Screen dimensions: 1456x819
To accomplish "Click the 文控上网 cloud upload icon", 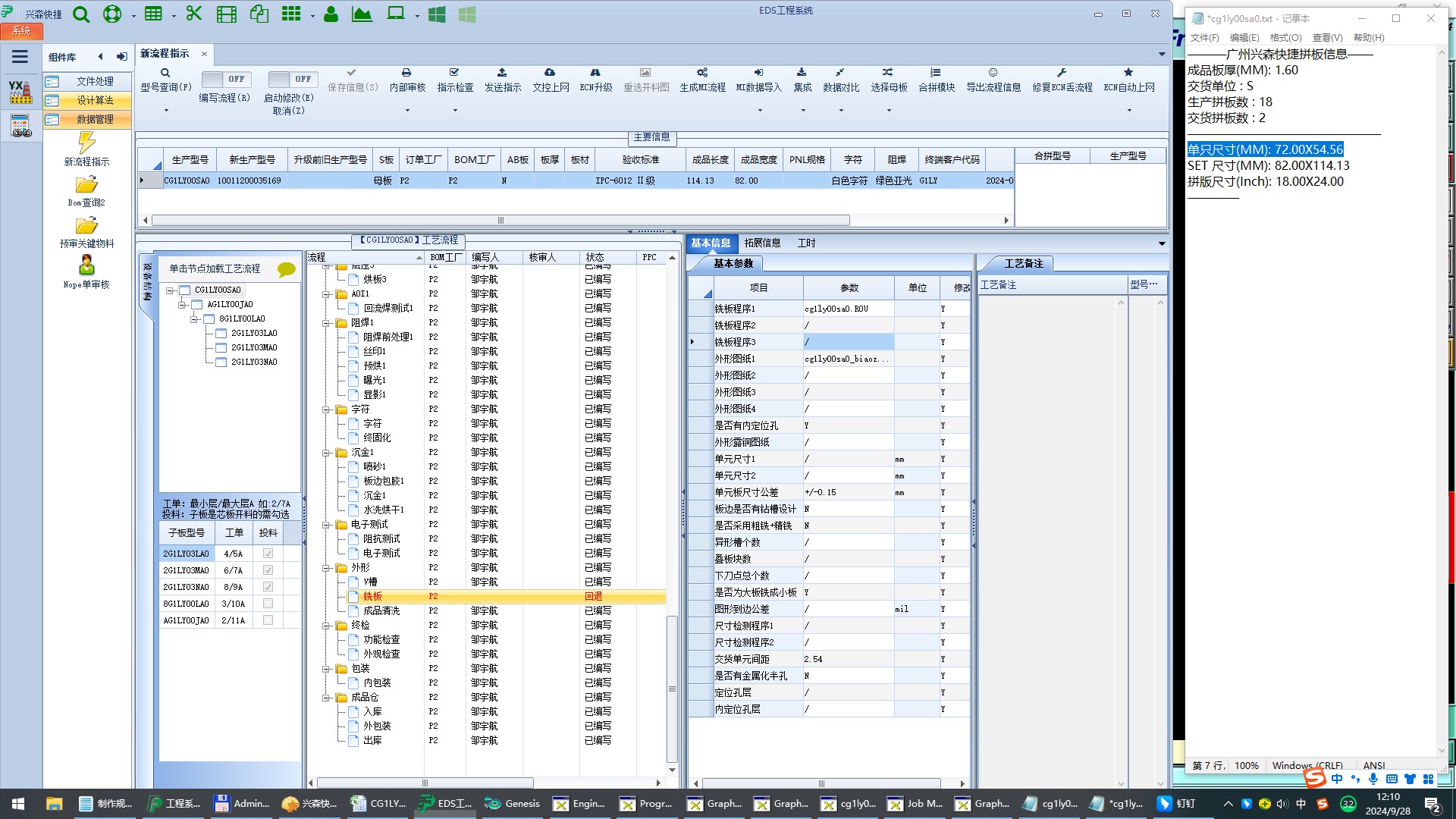I will [x=550, y=73].
